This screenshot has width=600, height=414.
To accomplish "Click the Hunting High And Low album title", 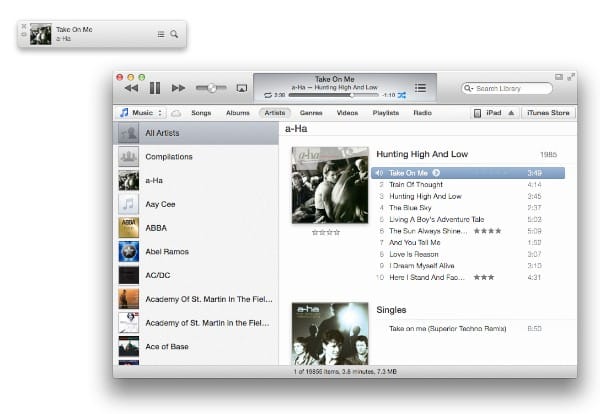I will [x=422, y=154].
